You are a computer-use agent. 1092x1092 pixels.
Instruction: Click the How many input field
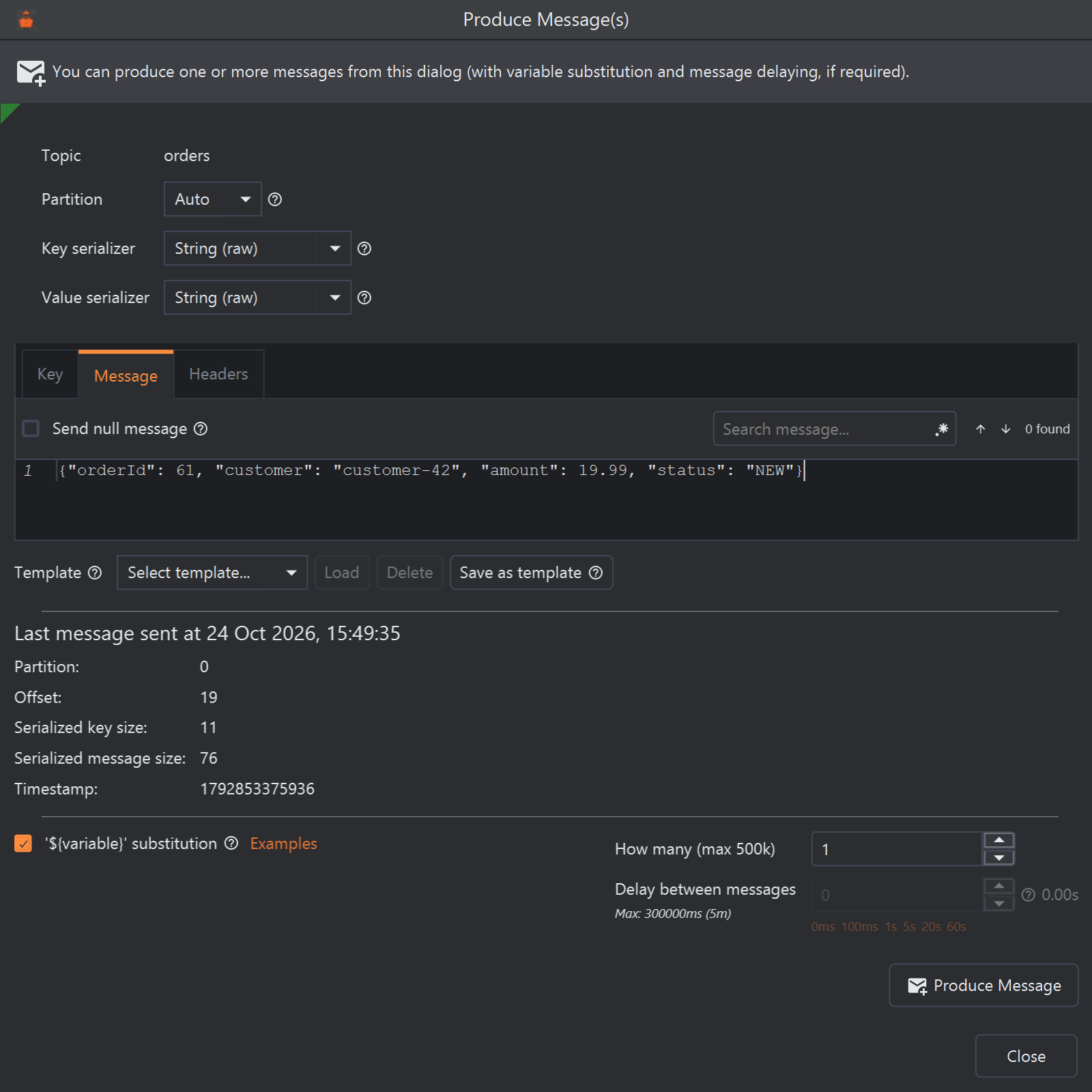(897, 849)
